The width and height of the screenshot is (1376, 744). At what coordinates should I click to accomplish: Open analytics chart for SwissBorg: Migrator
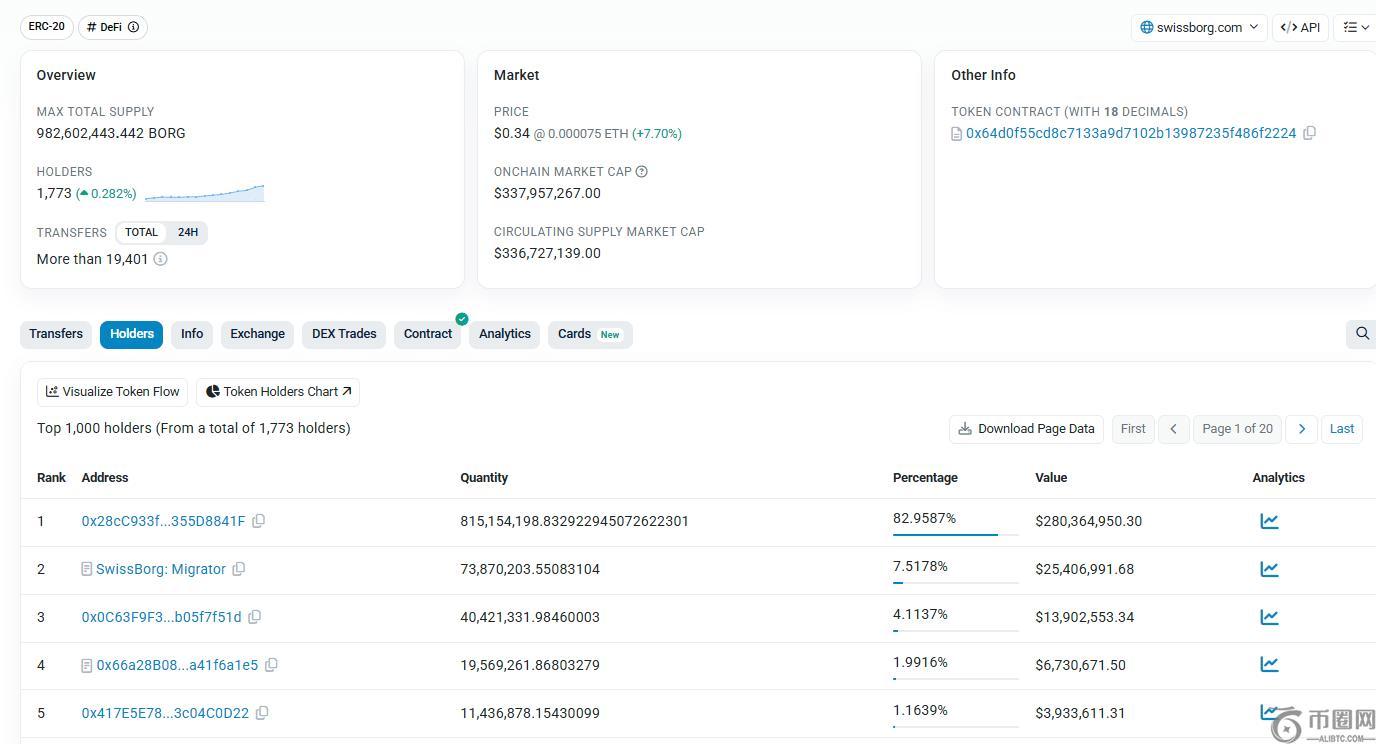pyautogui.click(x=1269, y=569)
